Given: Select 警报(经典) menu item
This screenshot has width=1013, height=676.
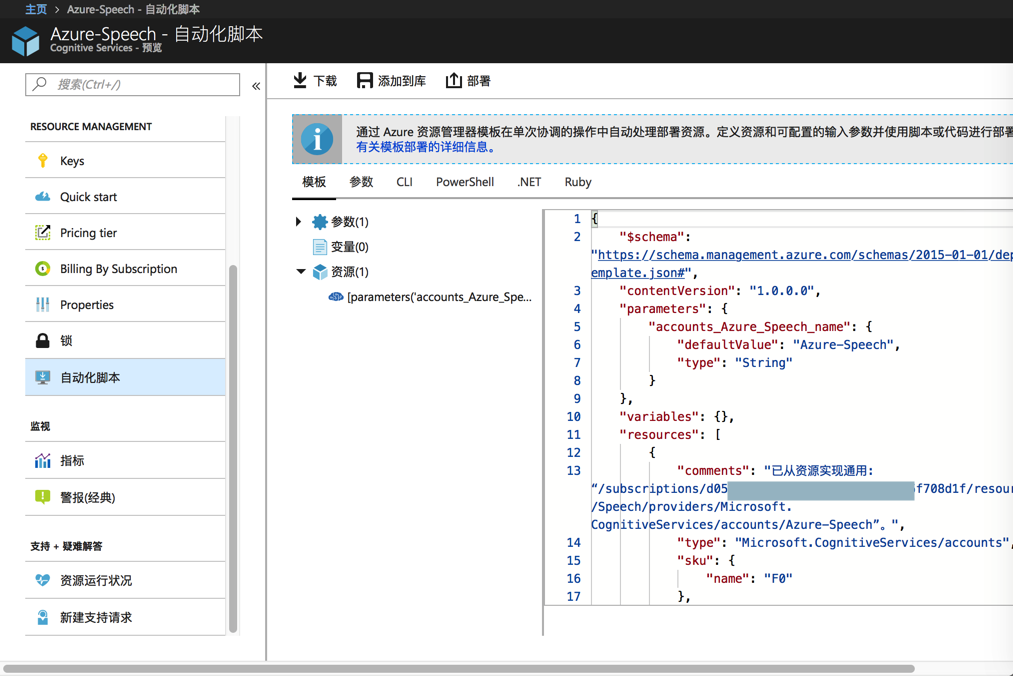Looking at the screenshot, I should 125,497.
